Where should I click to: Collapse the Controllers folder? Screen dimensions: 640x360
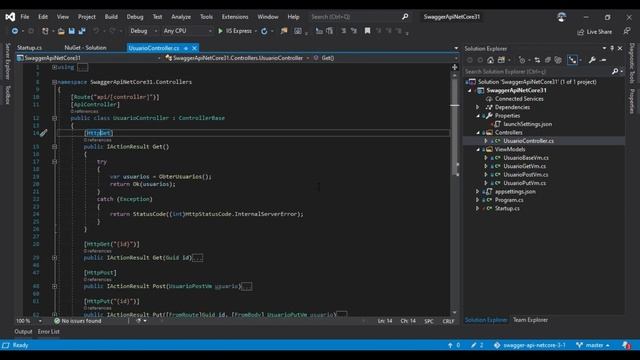click(x=478, y=133)
